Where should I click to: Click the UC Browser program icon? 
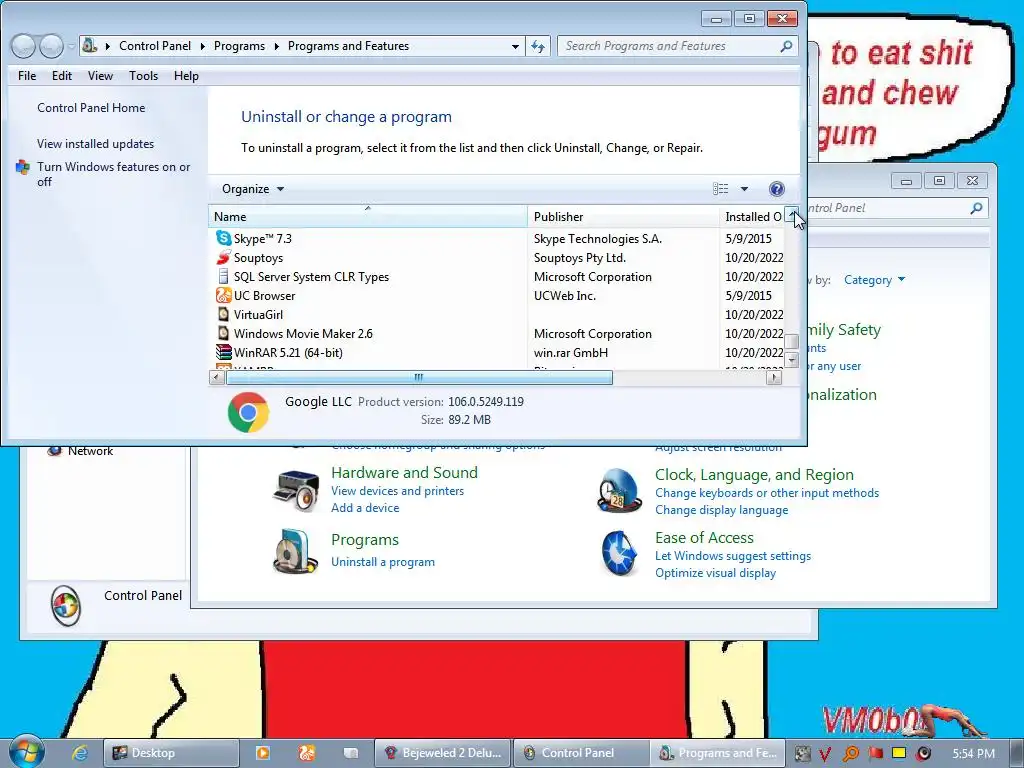click(223, 295)
